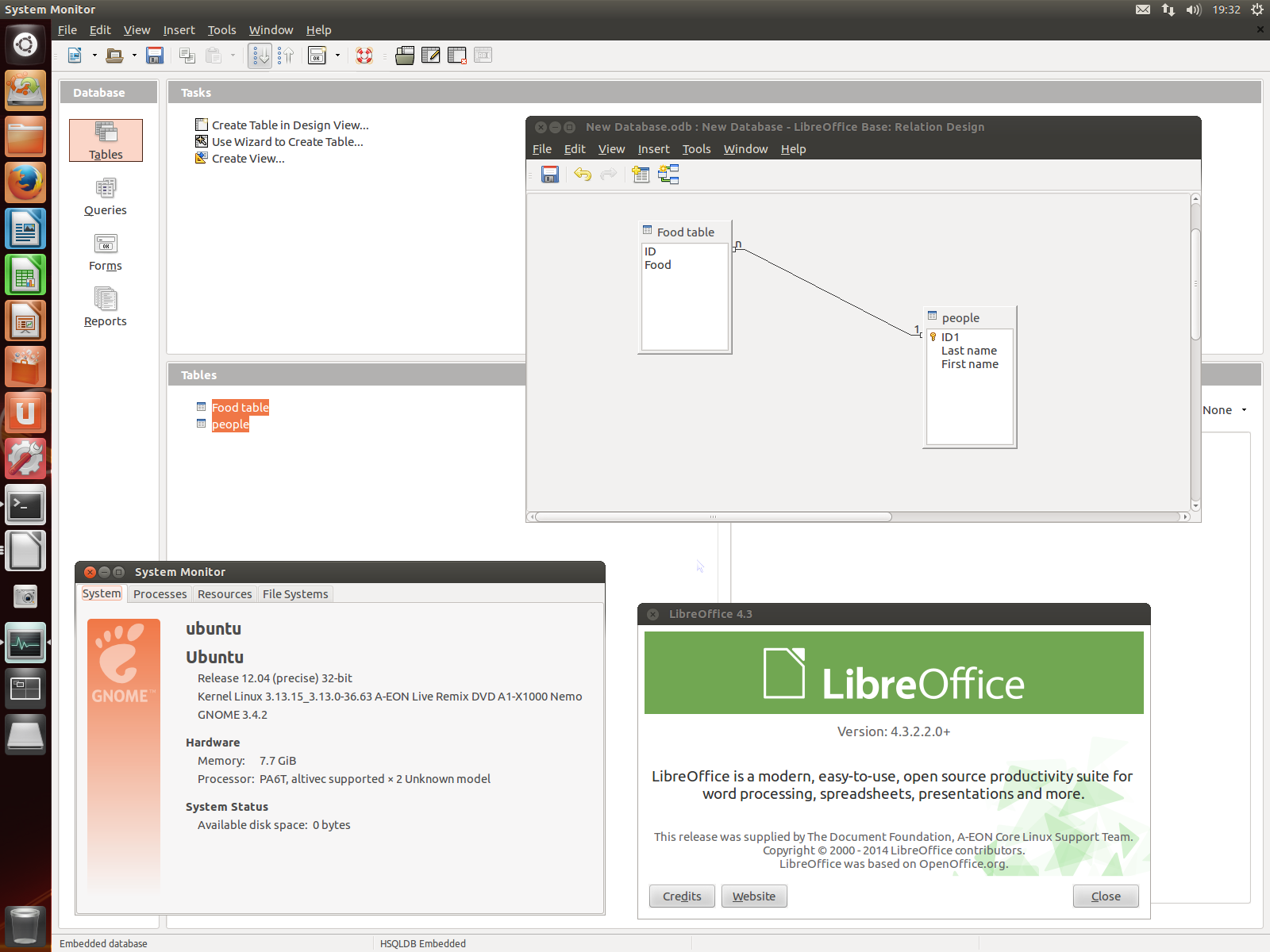The image size is (1270, 952).
Task: Expand the Open file dropdown arrow
Action: (134, 56)
